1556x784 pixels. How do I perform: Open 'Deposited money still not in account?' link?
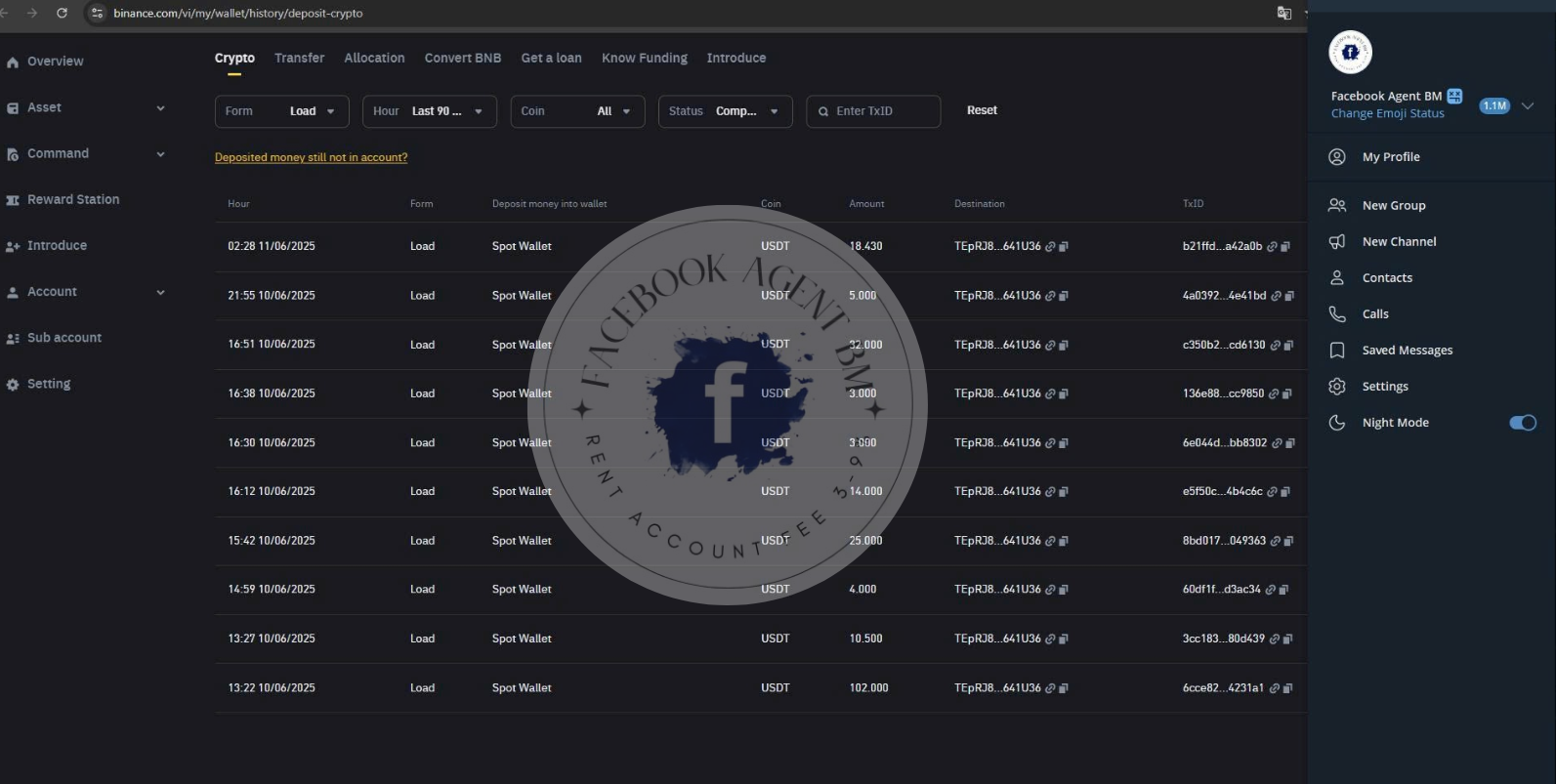click(x=312, y=157)
